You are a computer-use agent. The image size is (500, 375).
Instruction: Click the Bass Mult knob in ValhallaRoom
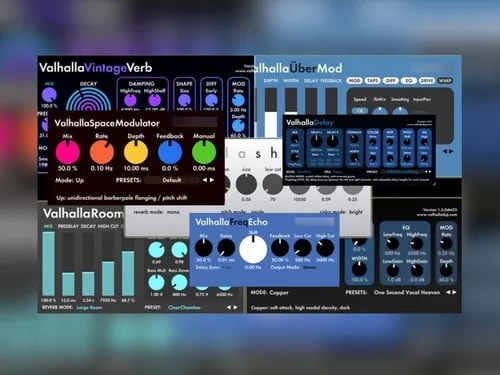coord(156,283)
